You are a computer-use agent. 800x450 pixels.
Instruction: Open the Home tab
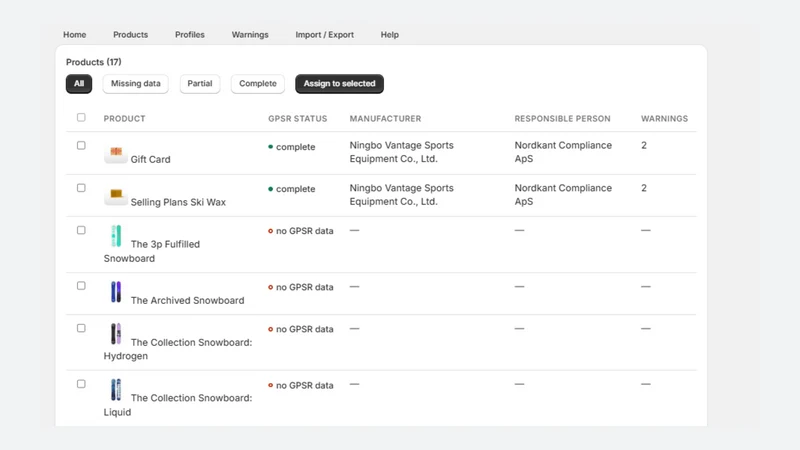[x=74, y=35]
